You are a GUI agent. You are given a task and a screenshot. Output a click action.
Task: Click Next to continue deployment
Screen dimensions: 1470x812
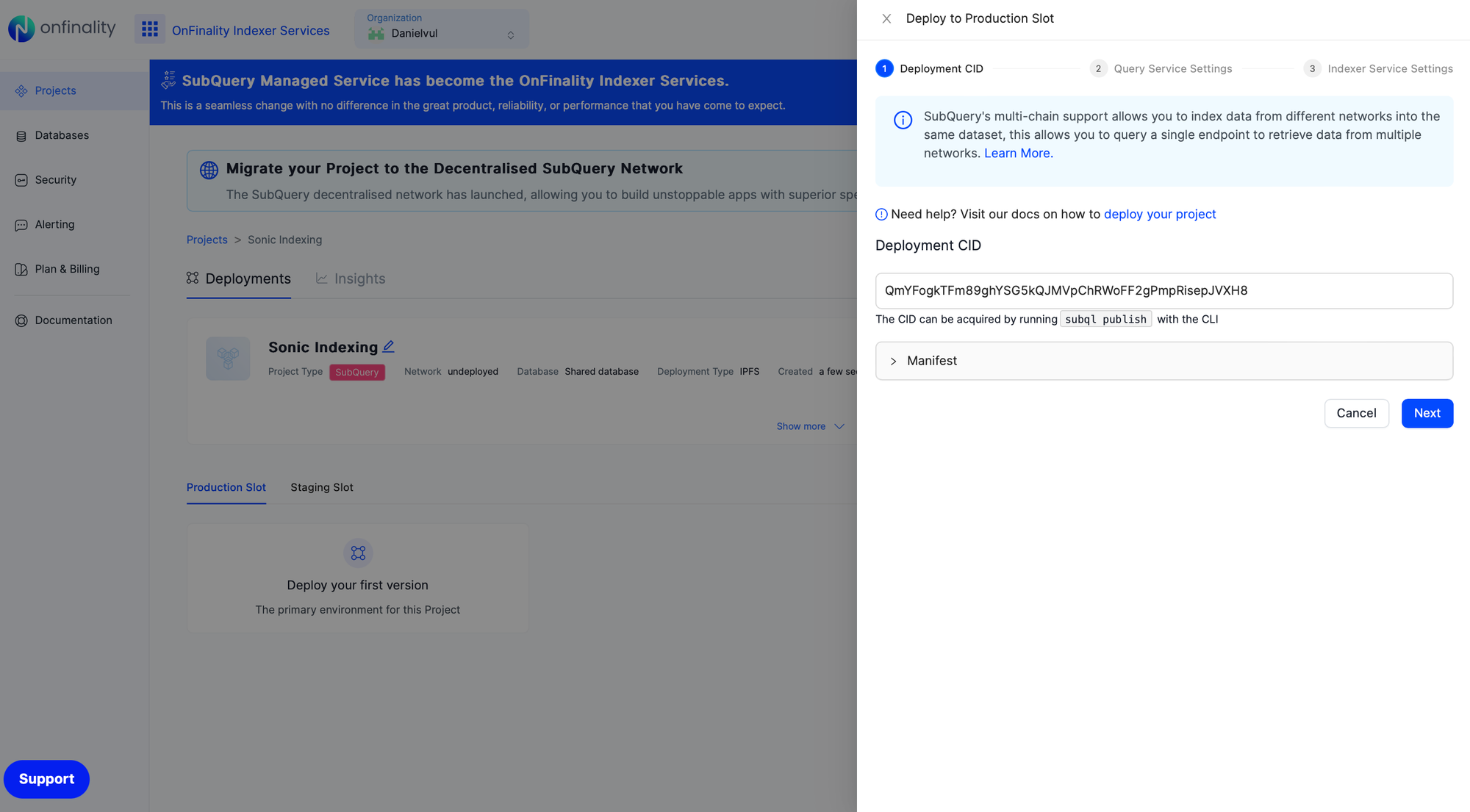click(1427, 413)
